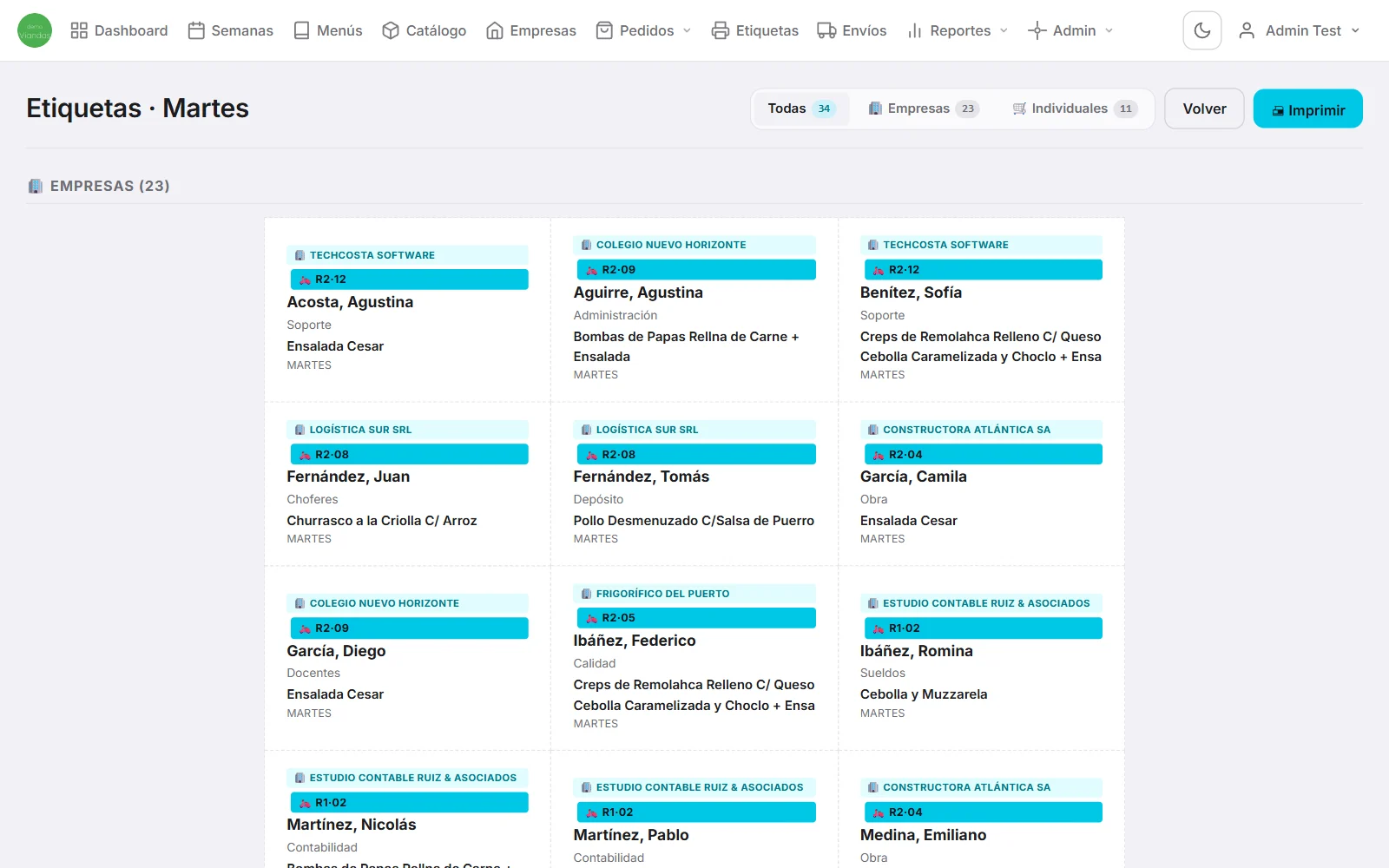This screenshot has height=868, width=1389.
Task: Click the Dashboard grid icon
Action: point(79,30)
